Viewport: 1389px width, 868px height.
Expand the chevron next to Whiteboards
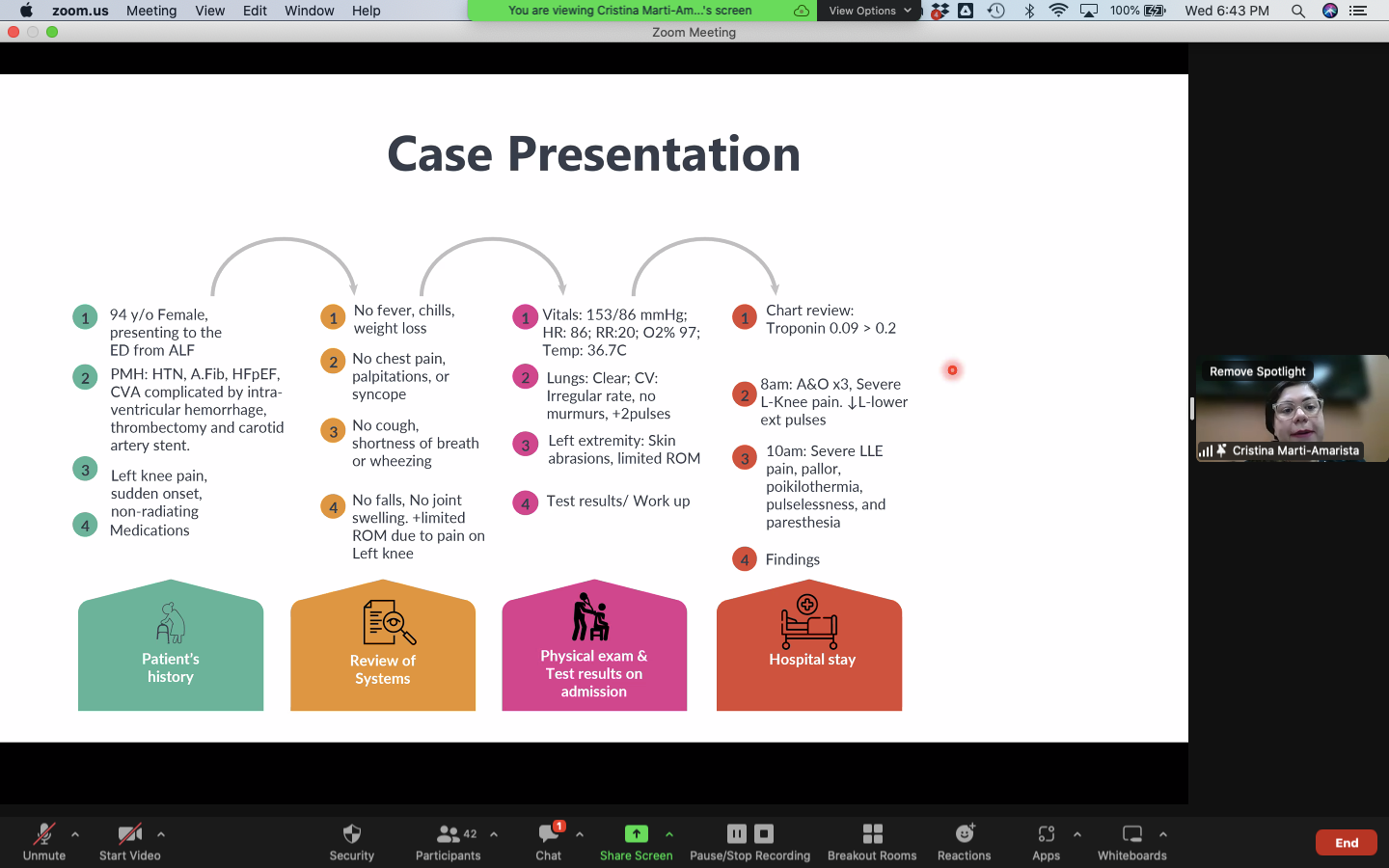click(1163, 834)
